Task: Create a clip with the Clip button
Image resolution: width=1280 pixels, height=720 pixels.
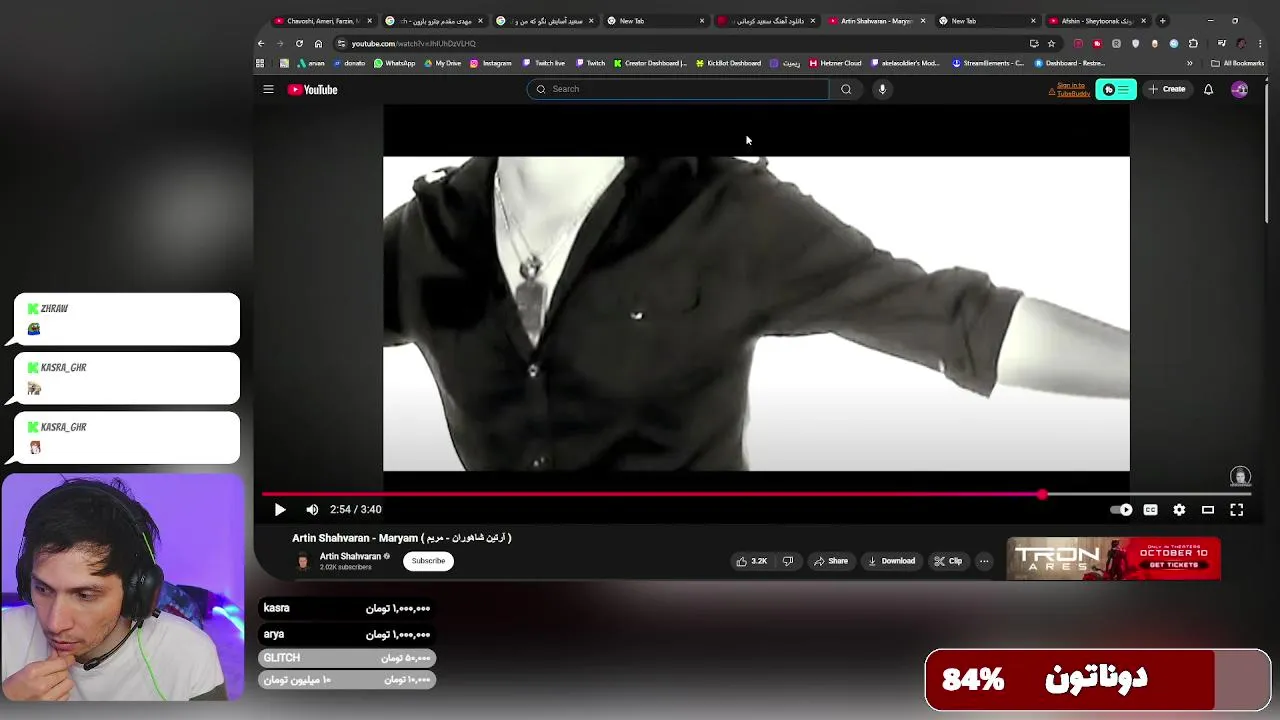Action: (x=948, y=561)
